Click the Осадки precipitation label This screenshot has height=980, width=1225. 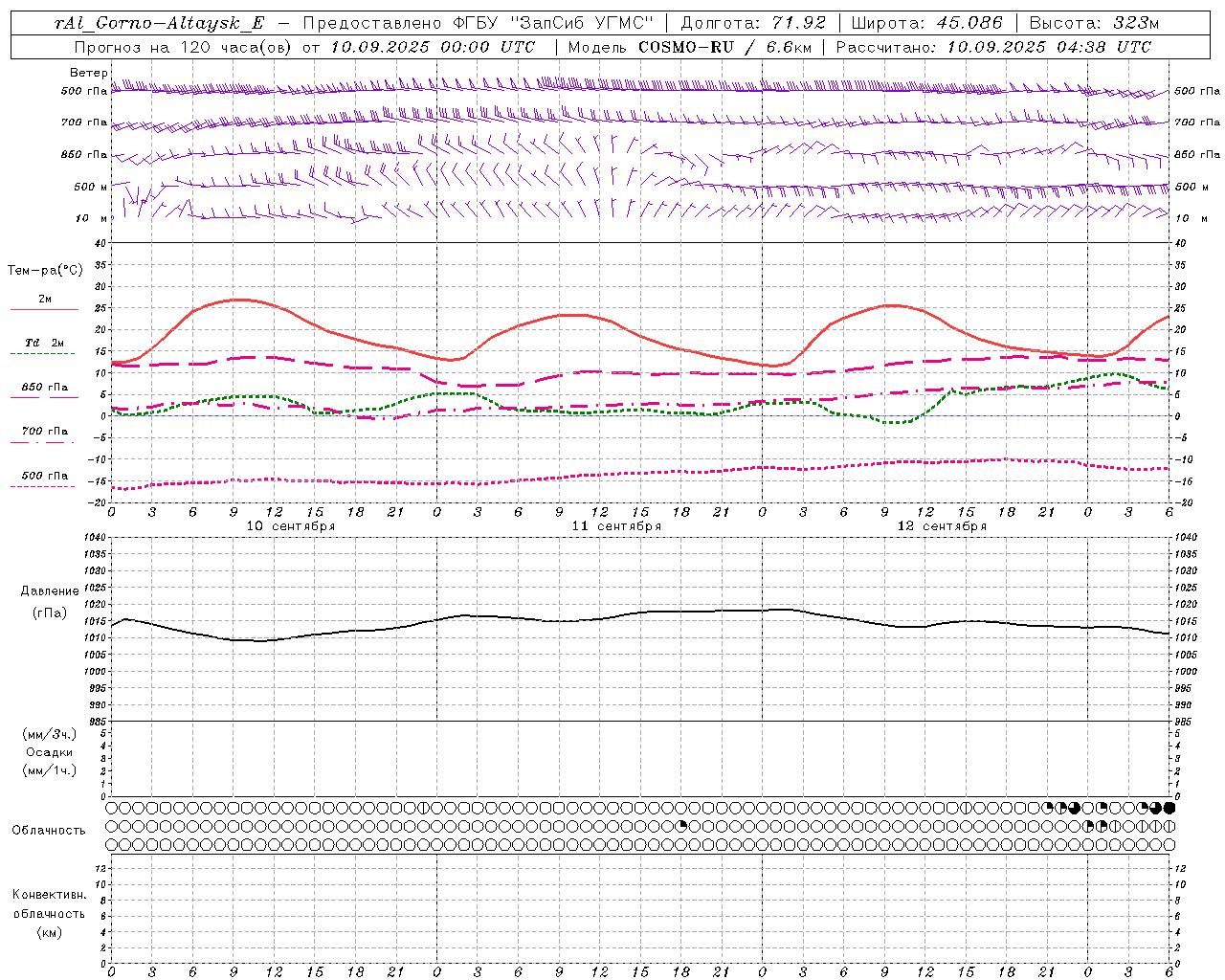point(50,752)
